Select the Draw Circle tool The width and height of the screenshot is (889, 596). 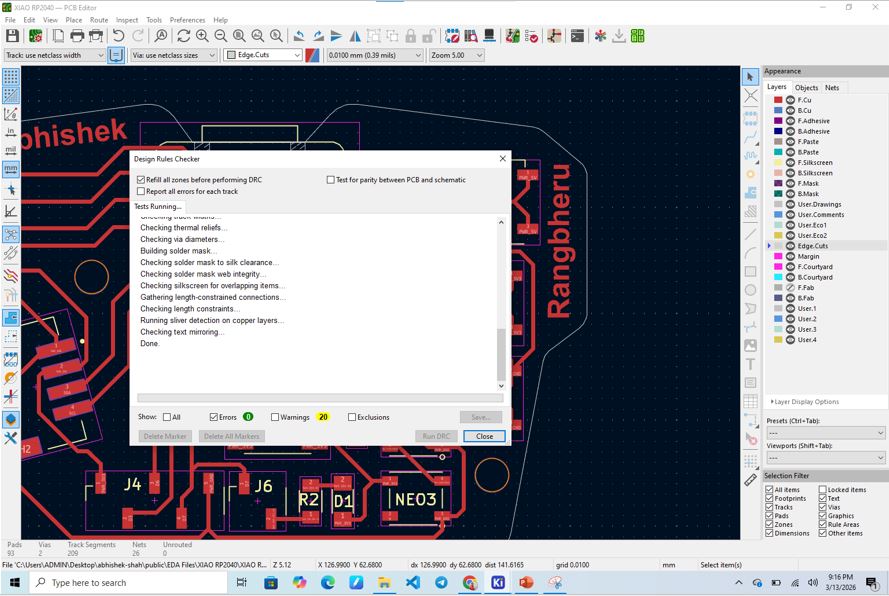pos(750,290)
